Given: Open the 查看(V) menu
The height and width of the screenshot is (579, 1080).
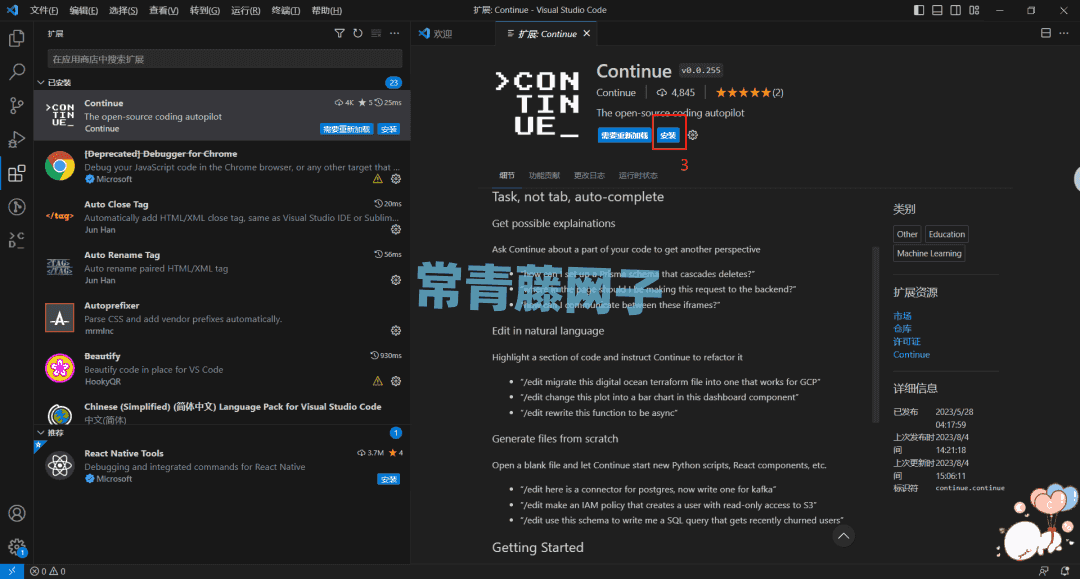Looking at the screenshot, I should point(163,10).
